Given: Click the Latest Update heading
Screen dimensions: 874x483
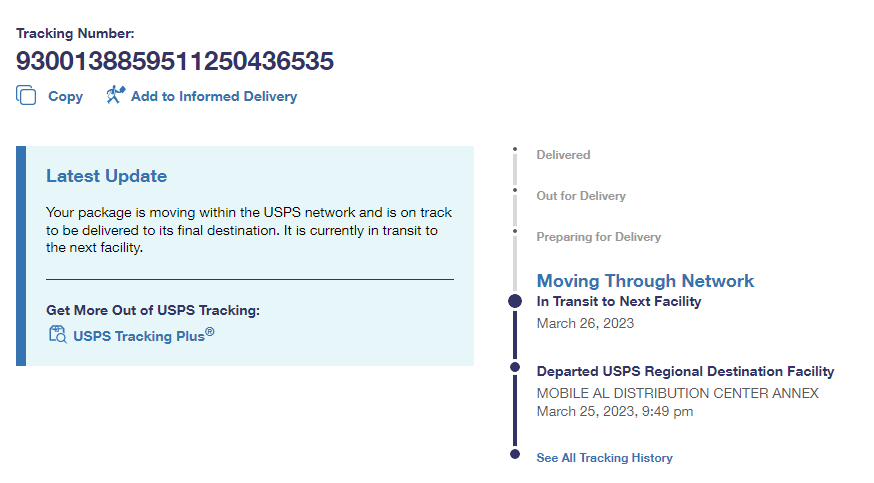Looking at the screenshot, I should pyautogui.click(x=106, y=176).
